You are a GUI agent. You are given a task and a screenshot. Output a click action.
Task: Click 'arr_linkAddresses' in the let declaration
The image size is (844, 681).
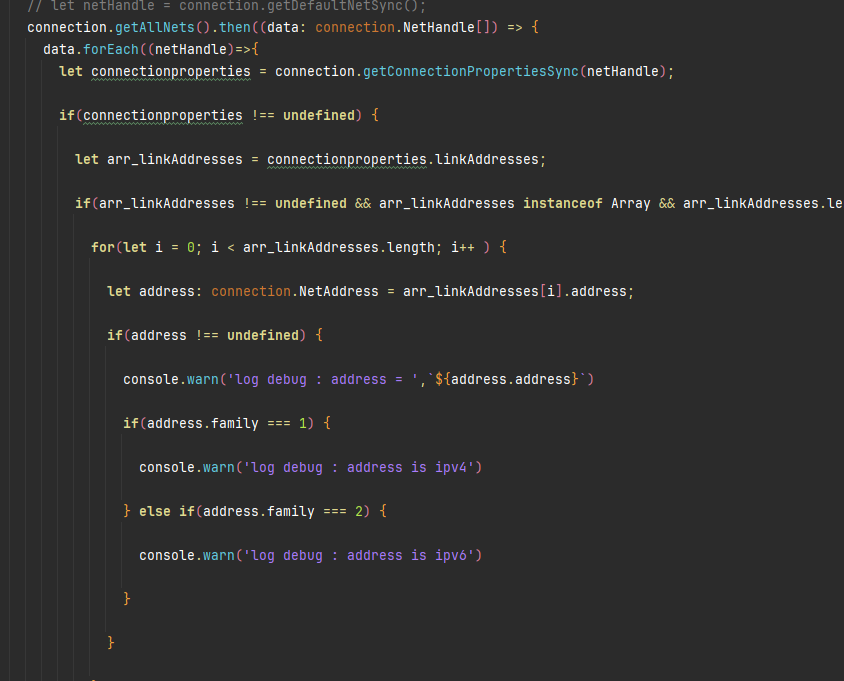174,159
